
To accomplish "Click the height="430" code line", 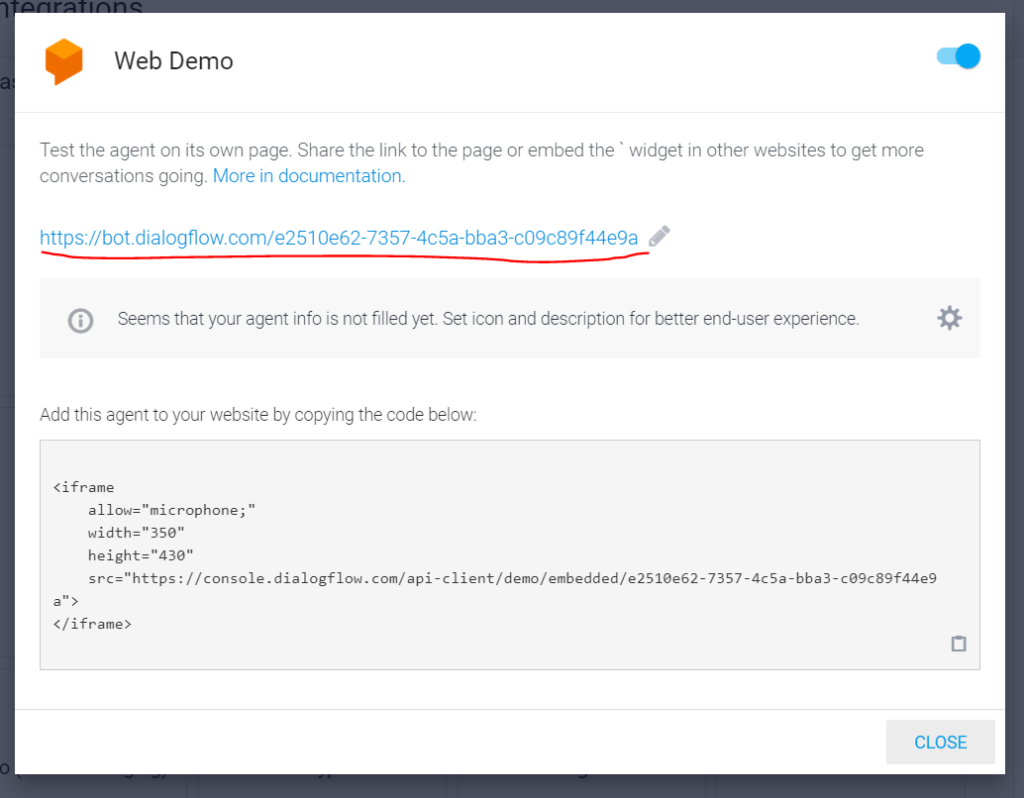I will [x=141, y=556].
